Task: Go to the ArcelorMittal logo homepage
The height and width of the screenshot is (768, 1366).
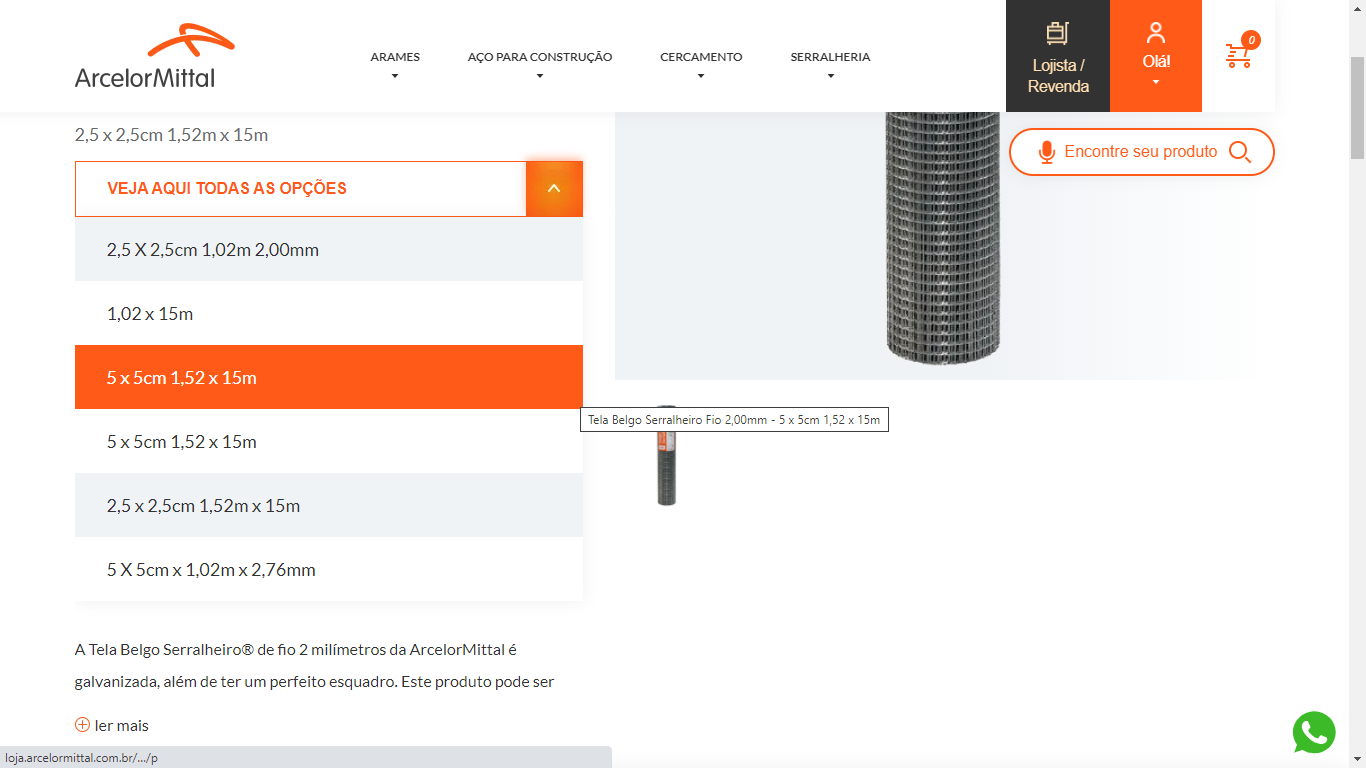Action: (155, 56)
